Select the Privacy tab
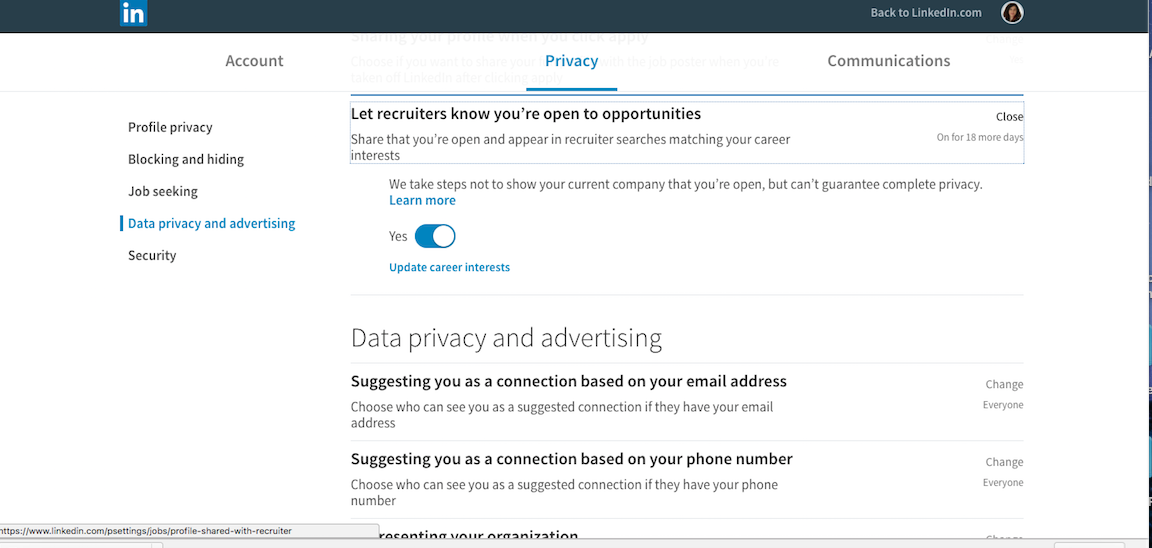The height and width of the screenshot is (548, 1152). click(572, 61)
